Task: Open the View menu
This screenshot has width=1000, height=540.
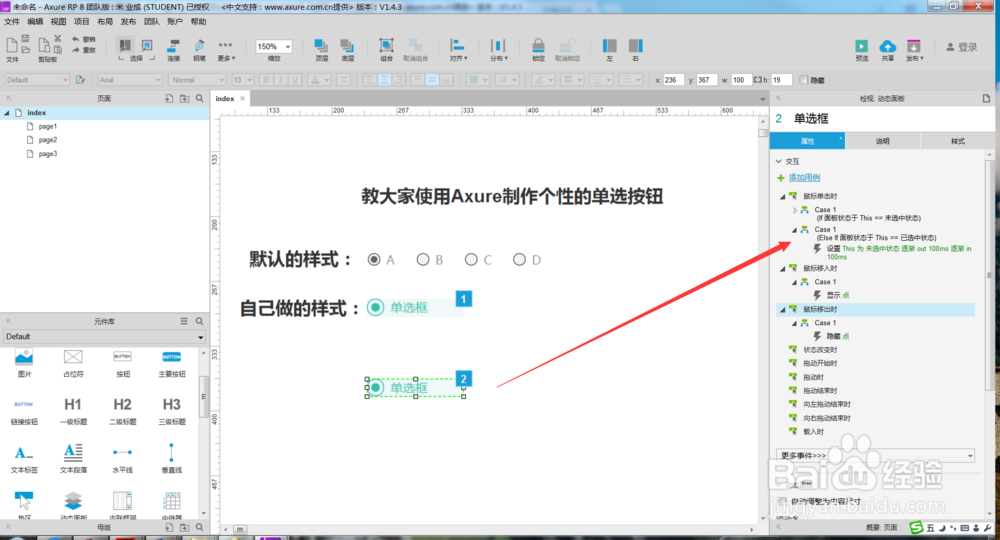Action: [x=59, y=22]
